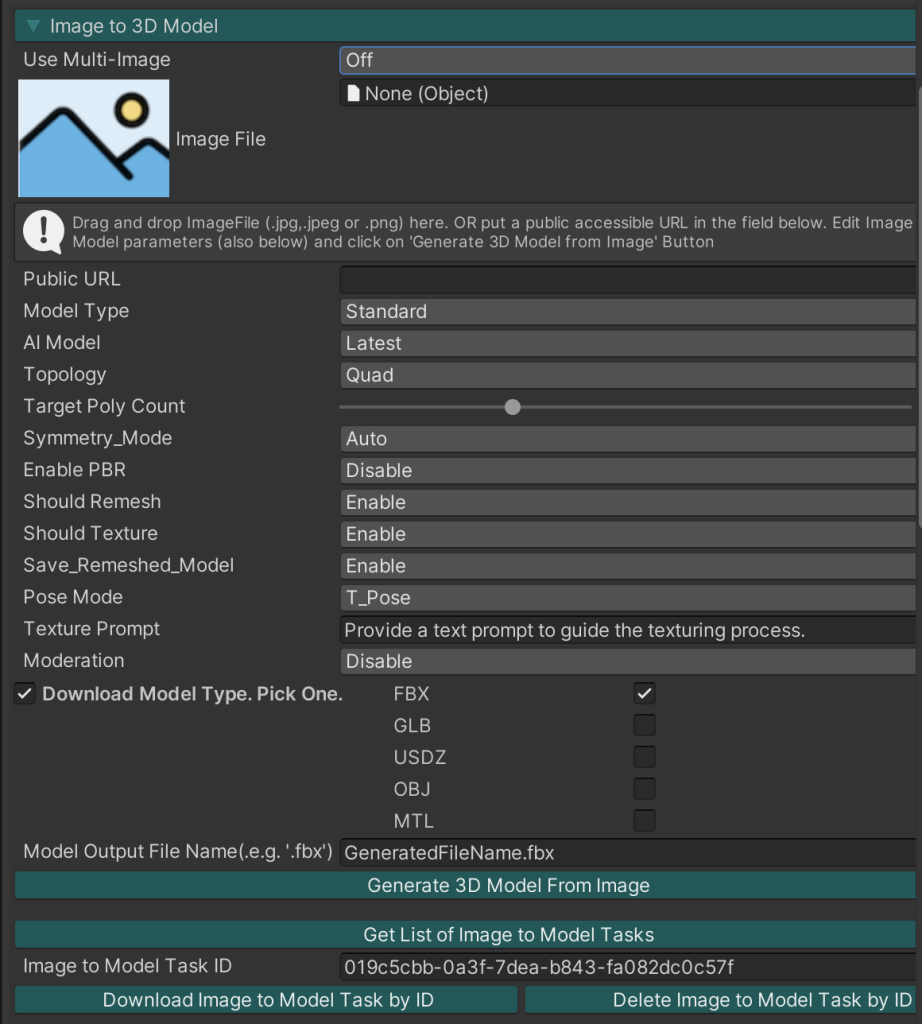This screenshot has width=922, height=1024.
Task: Open the Use Multi-Image dropdown
Action: (x=628, y=60)
